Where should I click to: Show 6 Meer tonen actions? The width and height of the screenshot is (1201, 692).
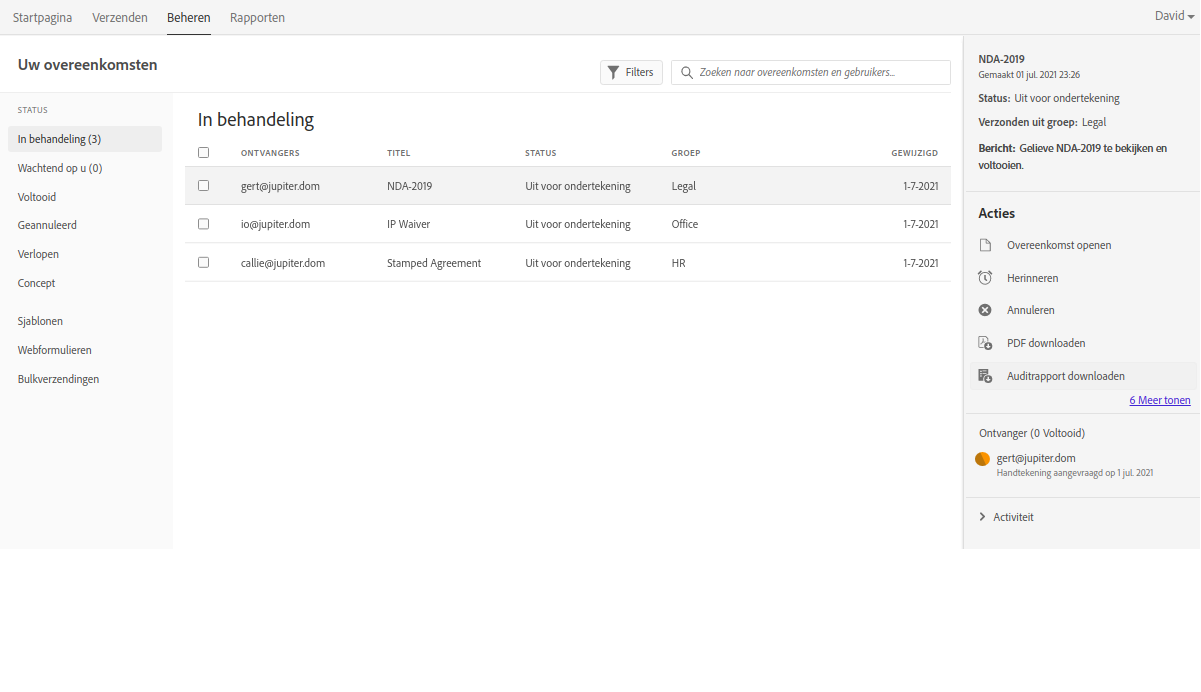pyautogui.click(x=1159, y=400)
